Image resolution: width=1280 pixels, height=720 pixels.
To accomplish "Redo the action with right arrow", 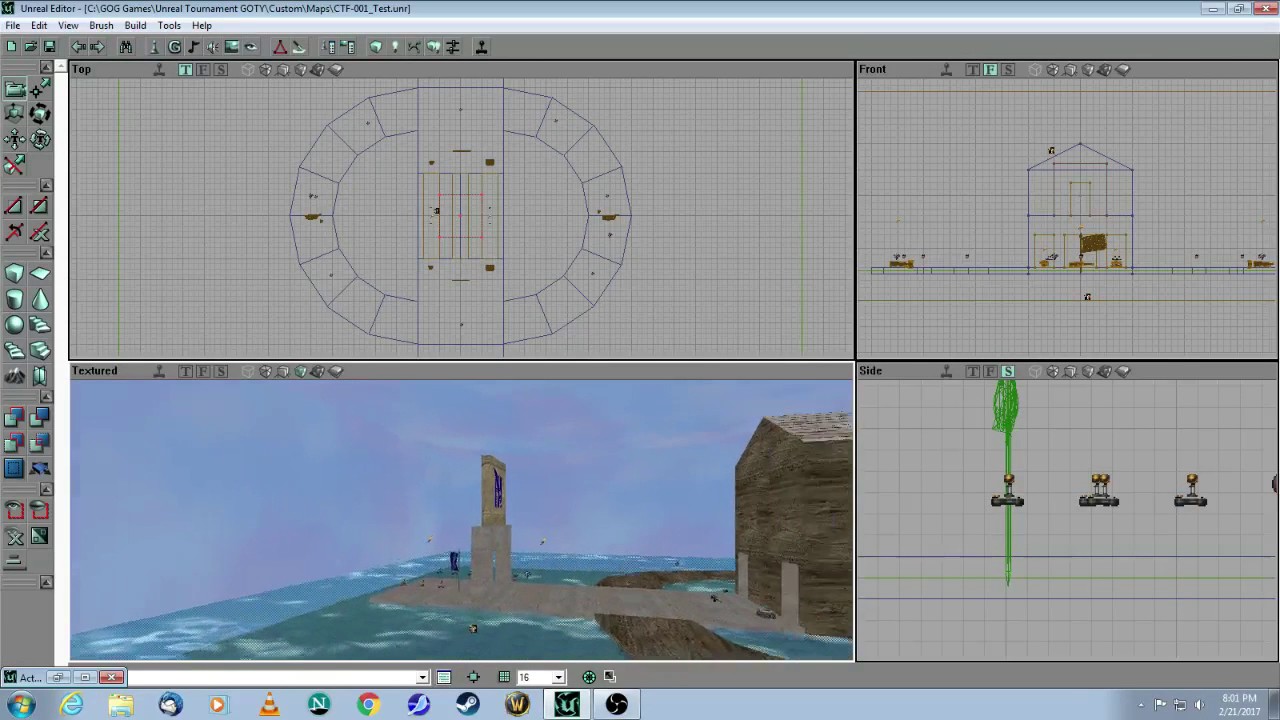I will [x=97, y=47].
